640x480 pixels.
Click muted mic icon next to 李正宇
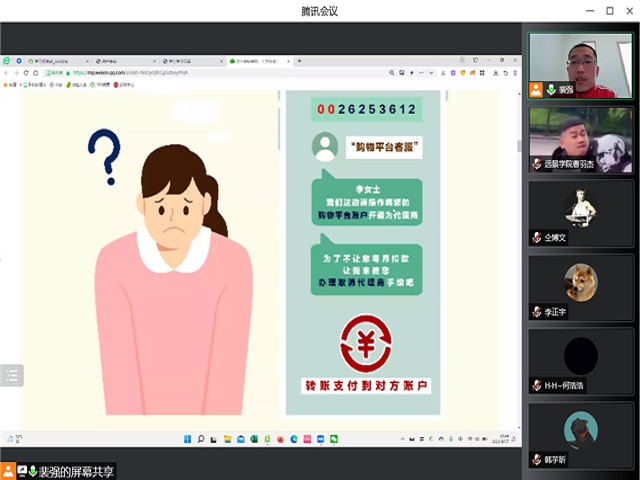537,312
